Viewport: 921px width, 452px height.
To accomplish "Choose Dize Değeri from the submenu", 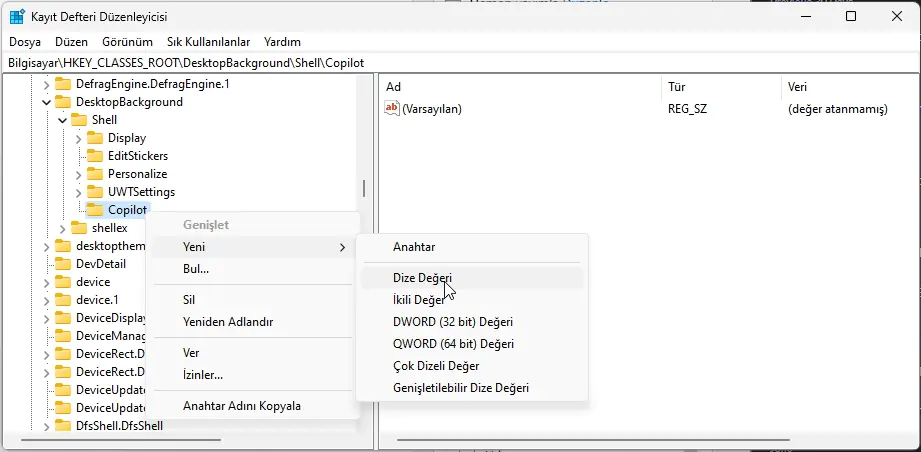I will (422, 277).
